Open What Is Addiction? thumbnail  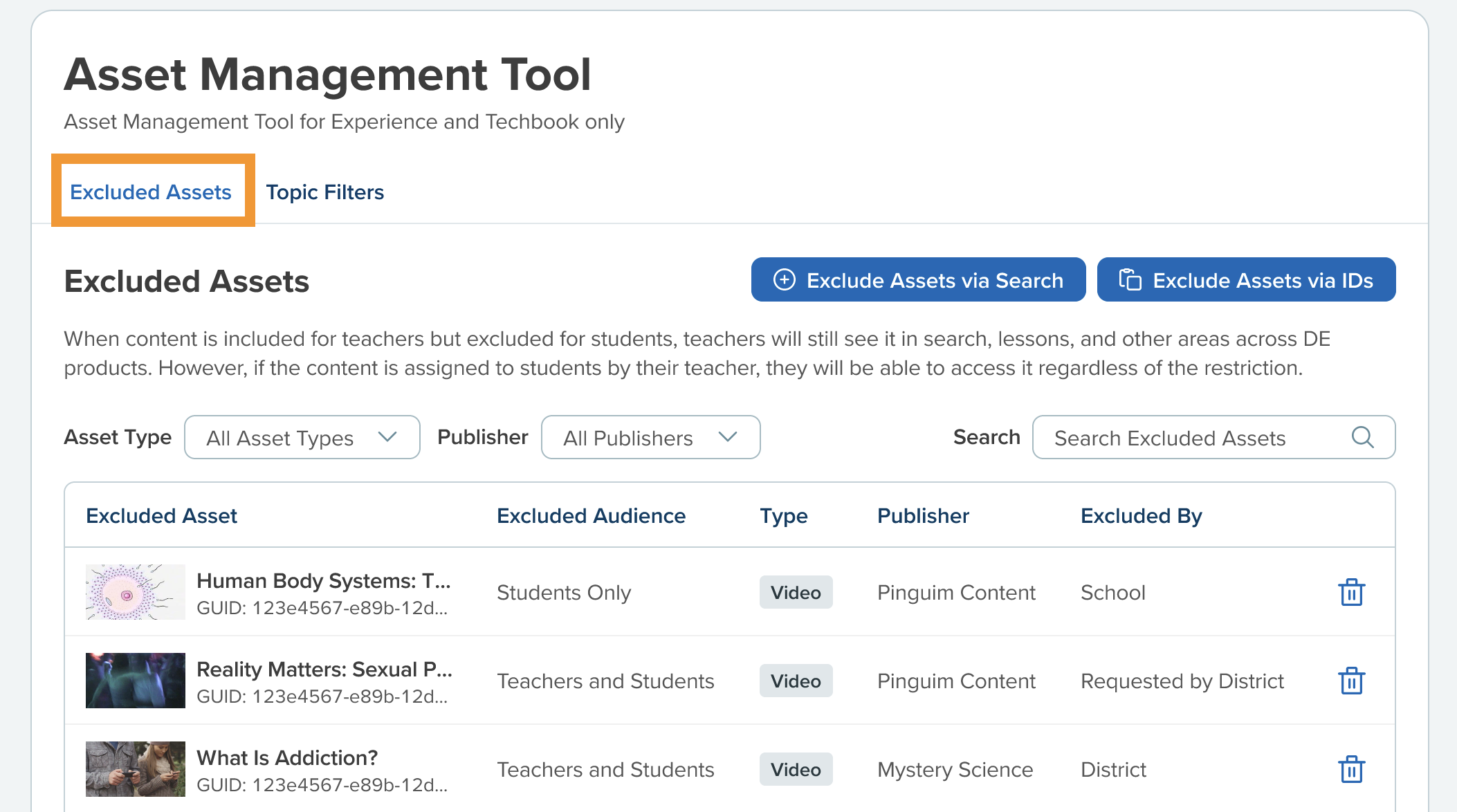click(x=135, y=769)
